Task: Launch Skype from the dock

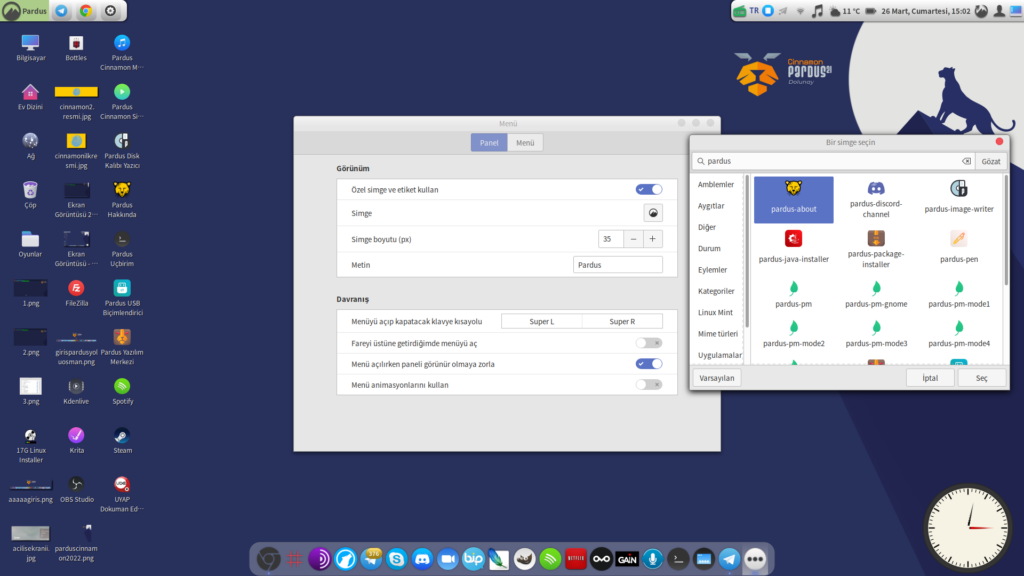Action: pos(396,559)
